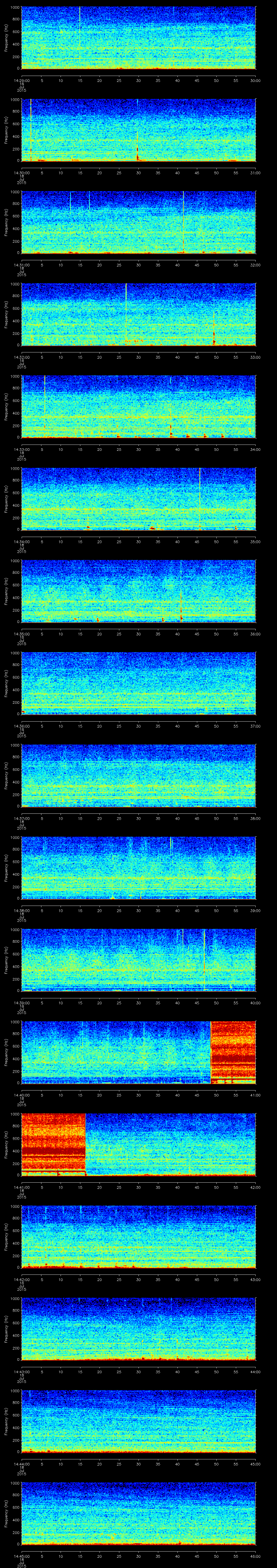Click the yellow spike near 45 seconds in 14:34:00 panel
Screen dimensions: 277x1568
point(200,499)
